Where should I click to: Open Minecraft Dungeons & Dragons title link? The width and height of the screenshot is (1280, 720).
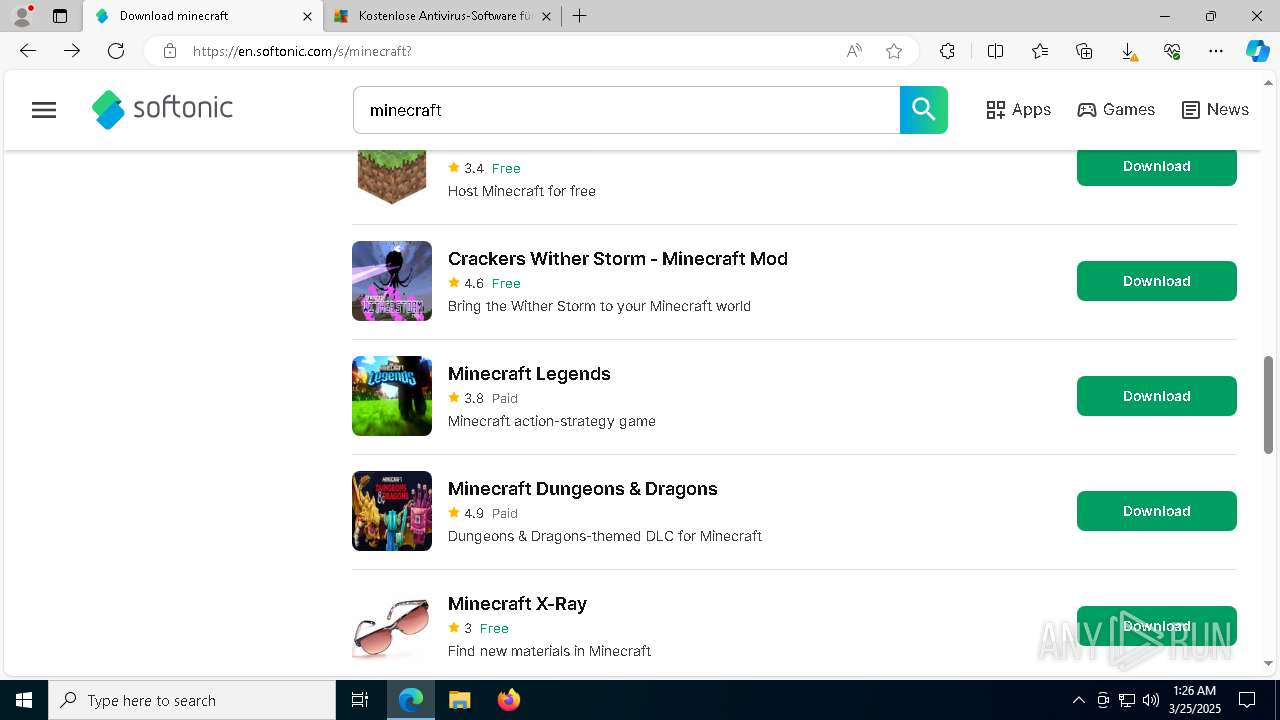click(583, 488)
